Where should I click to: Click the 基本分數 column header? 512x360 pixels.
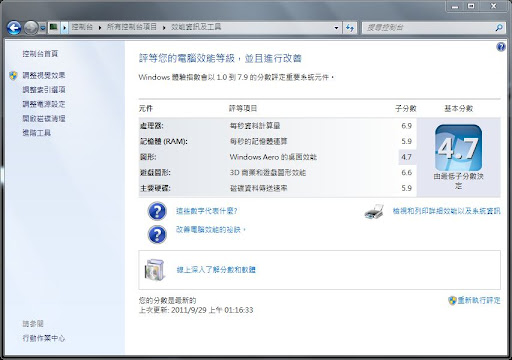tap(459, 108)
